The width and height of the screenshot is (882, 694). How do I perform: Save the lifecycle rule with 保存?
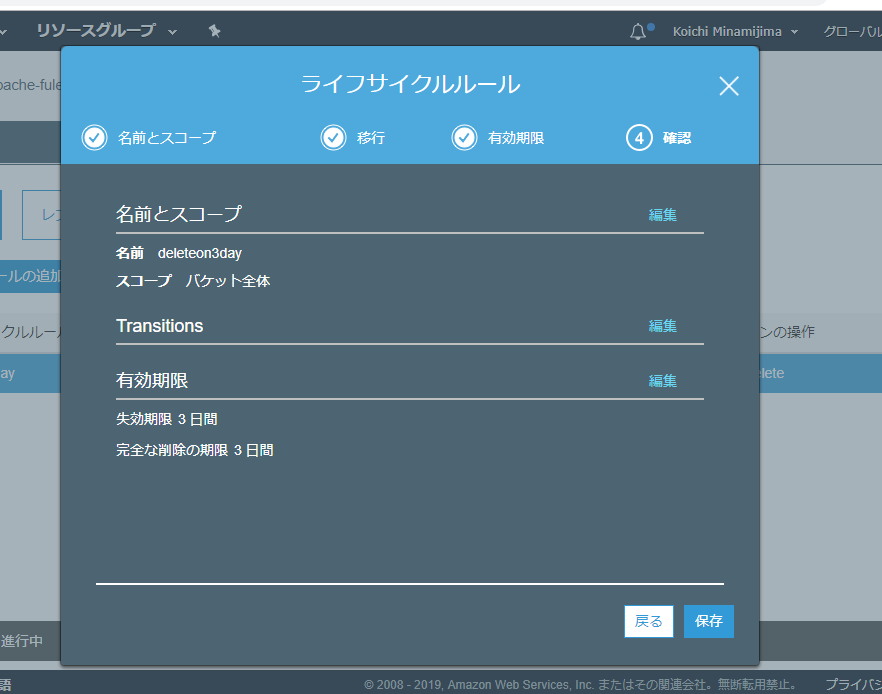(x=709, y=621)
